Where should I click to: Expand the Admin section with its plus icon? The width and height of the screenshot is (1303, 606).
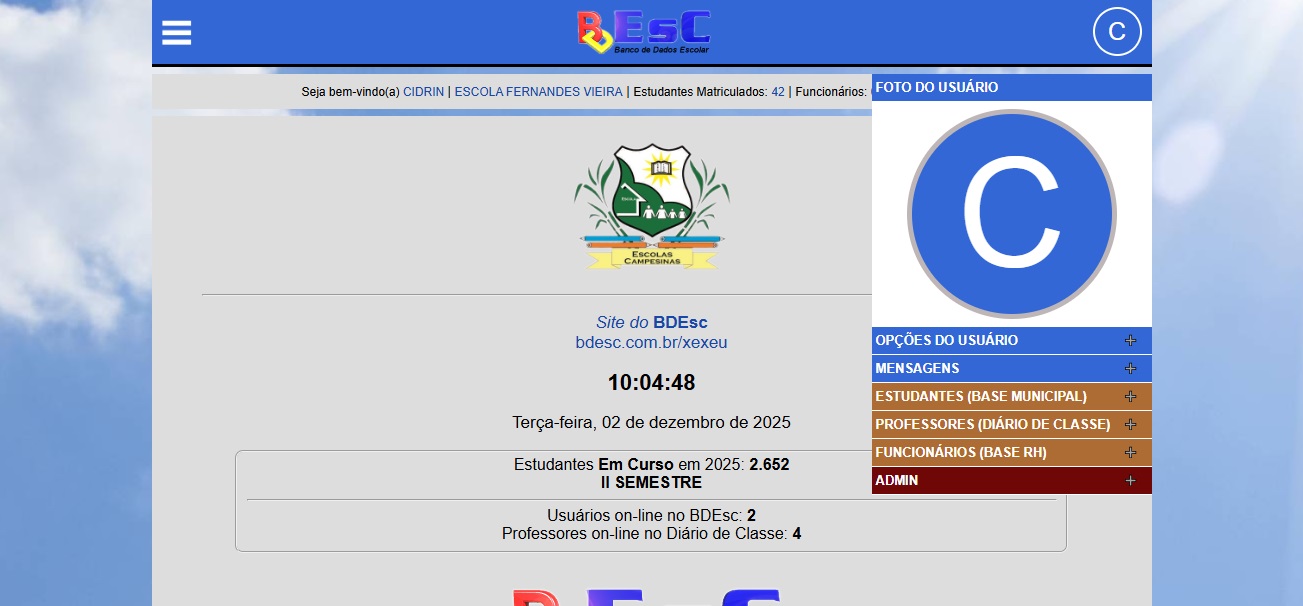(x=1130, y=481)
